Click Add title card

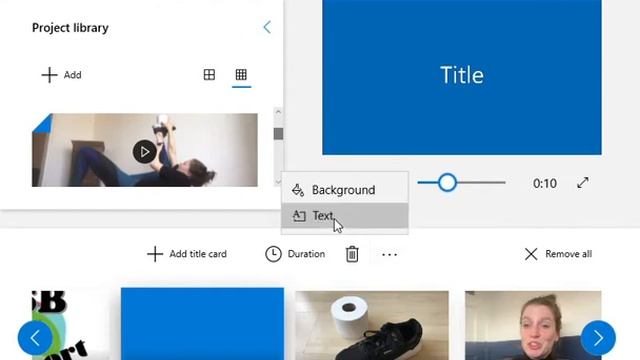click(187, 254)
